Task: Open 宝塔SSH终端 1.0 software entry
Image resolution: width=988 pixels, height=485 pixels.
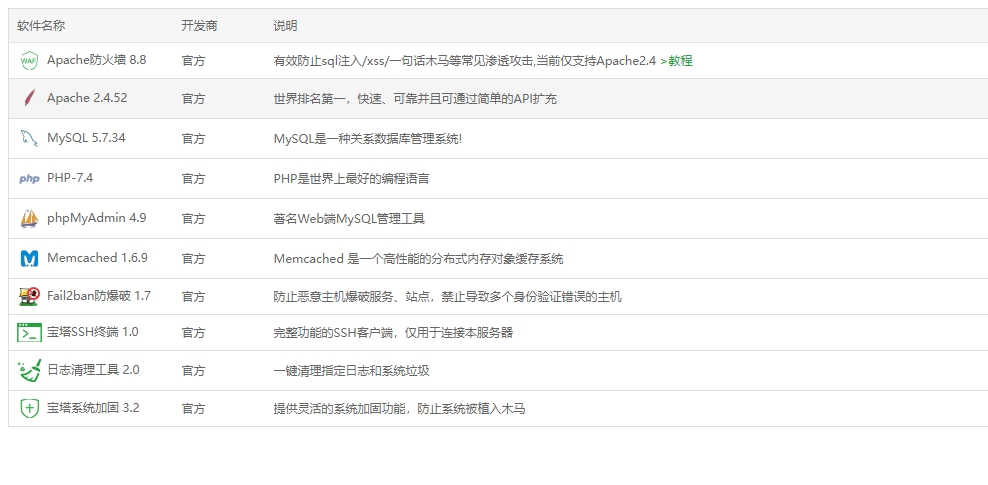Action: point(93,331)
